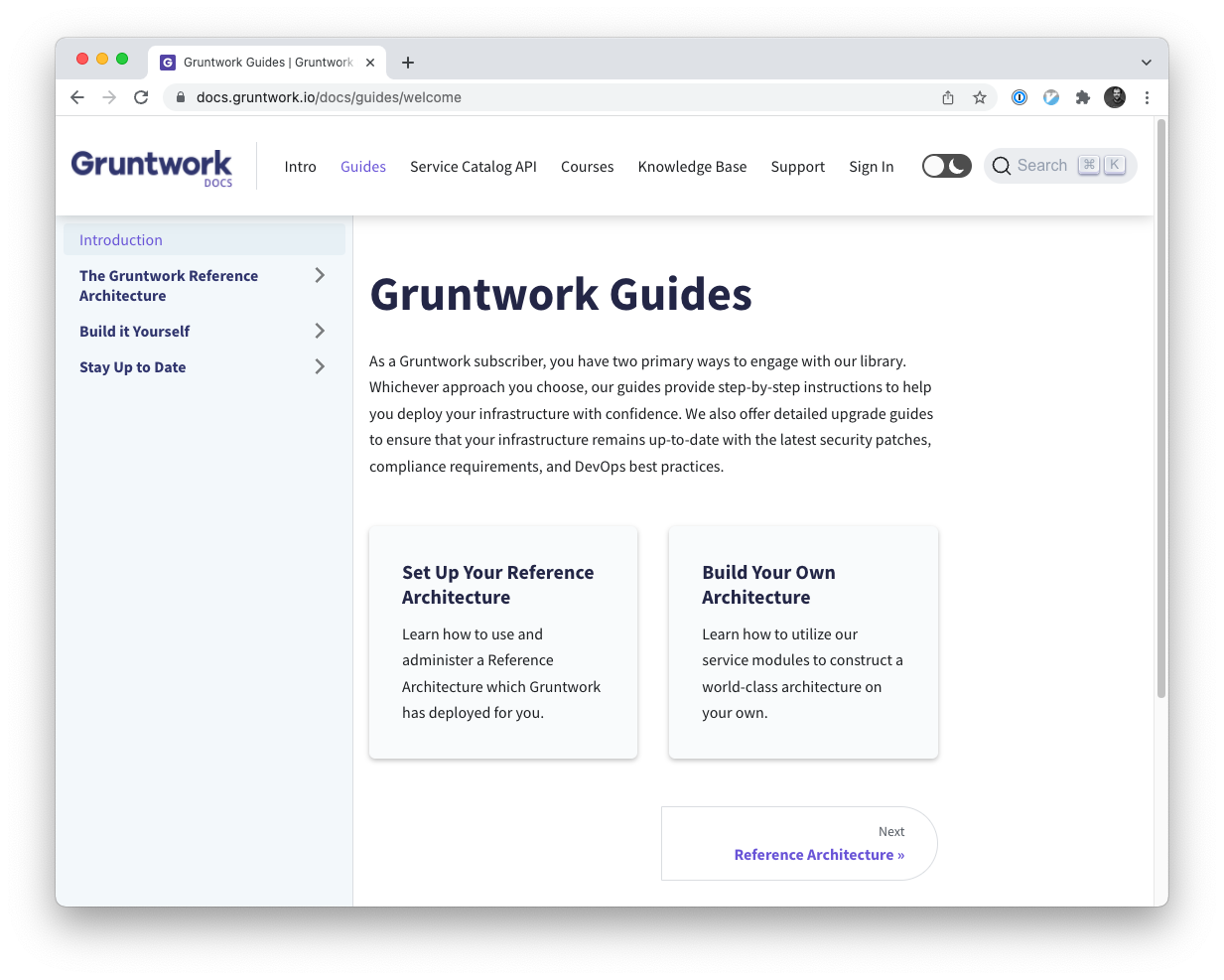
Task: Click the Gruntwork Docs logo
Action: click(x=152, y=167)
